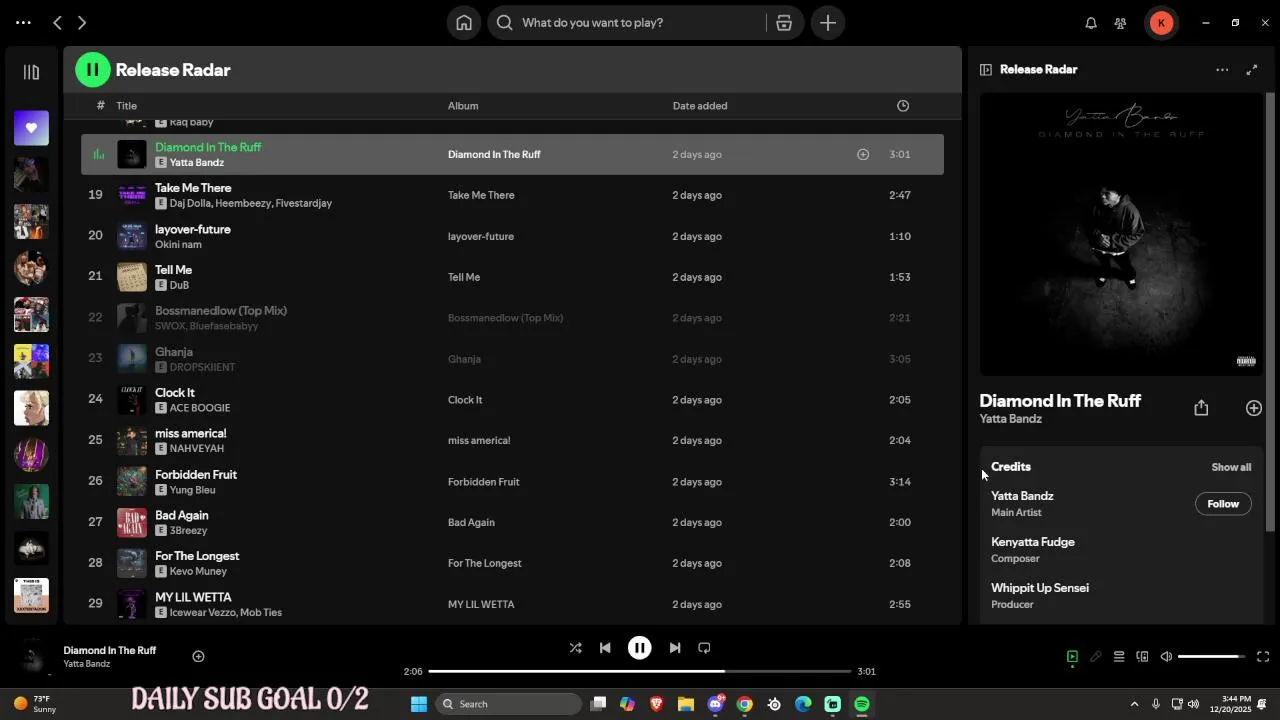The height and width of the screenshot is (720, 1280).
Task: Enter full screen player mode
Action: (1263, 657)
